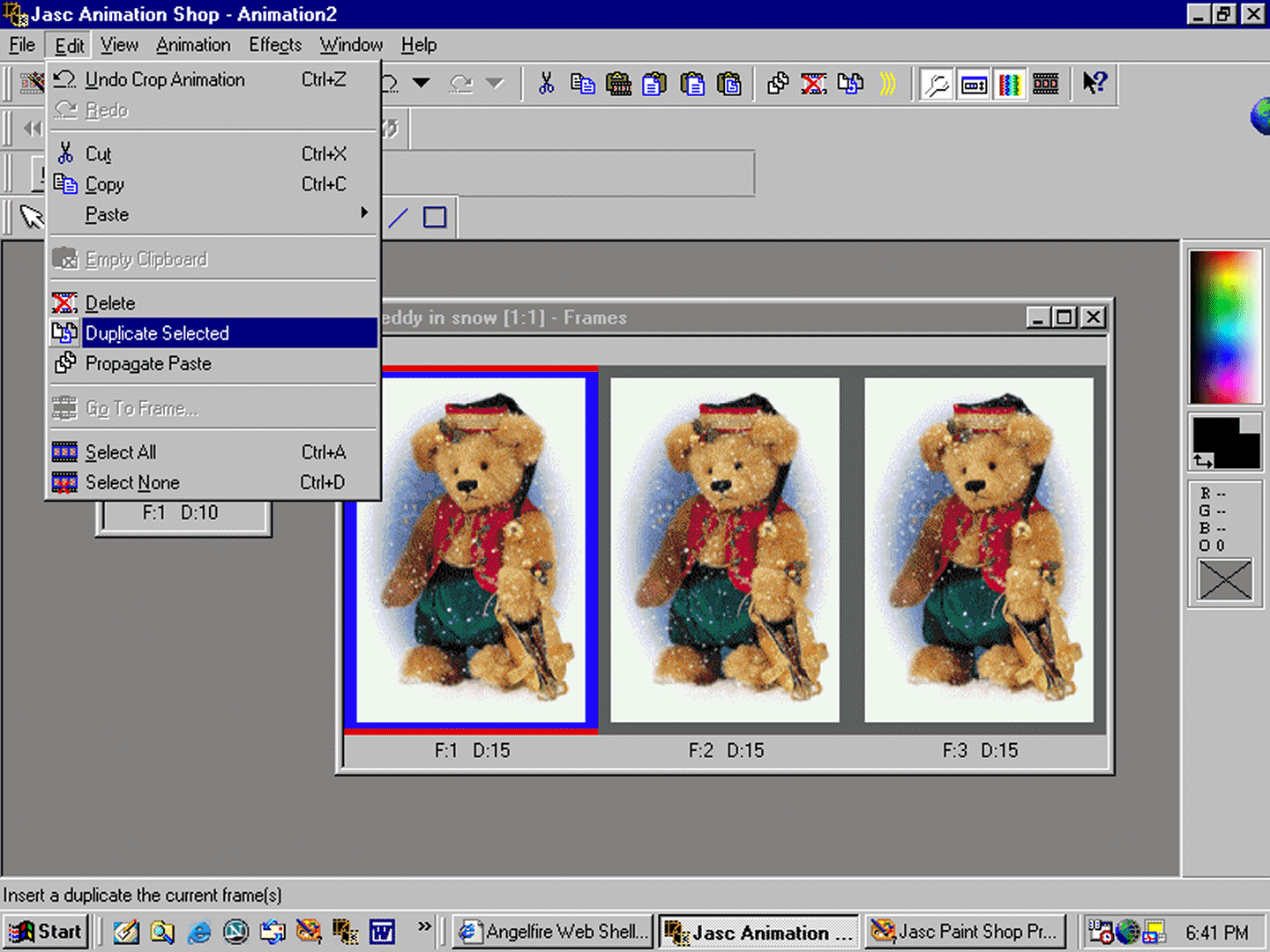Click the Windows Start button
This screenshot has width=1270, height=952.
click(47, 932)
